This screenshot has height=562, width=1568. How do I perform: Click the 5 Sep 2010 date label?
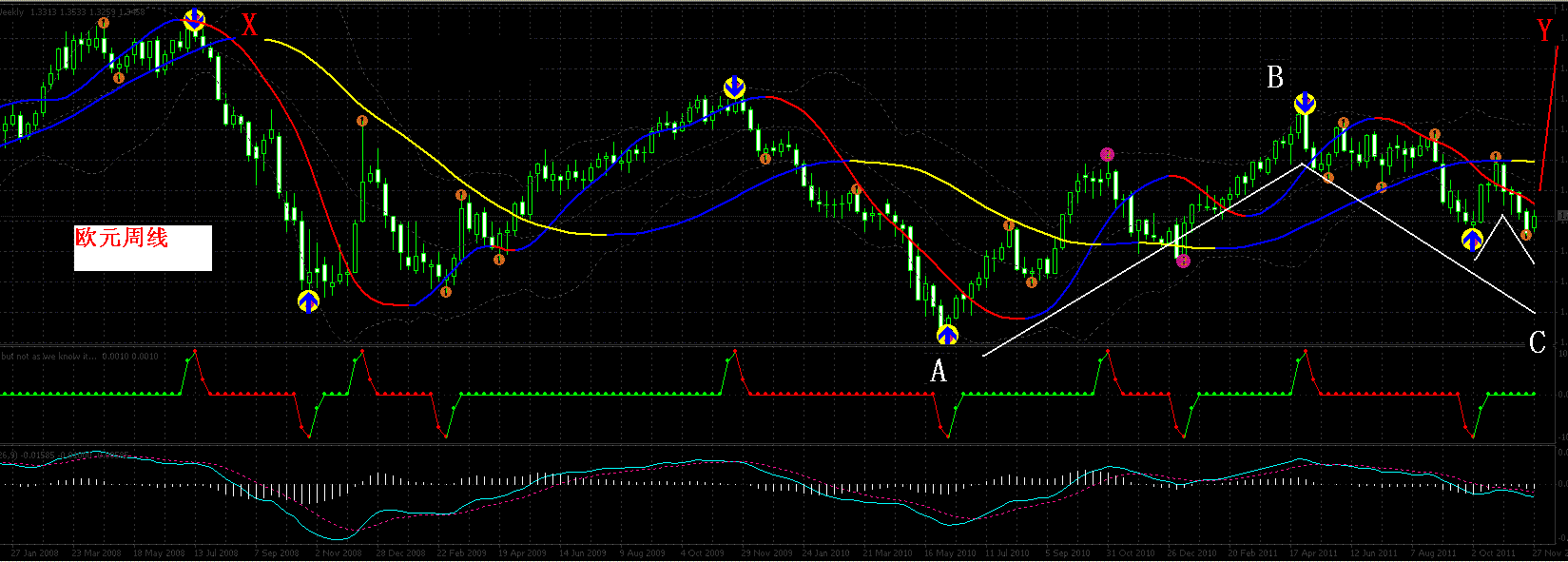point(1068,552)
